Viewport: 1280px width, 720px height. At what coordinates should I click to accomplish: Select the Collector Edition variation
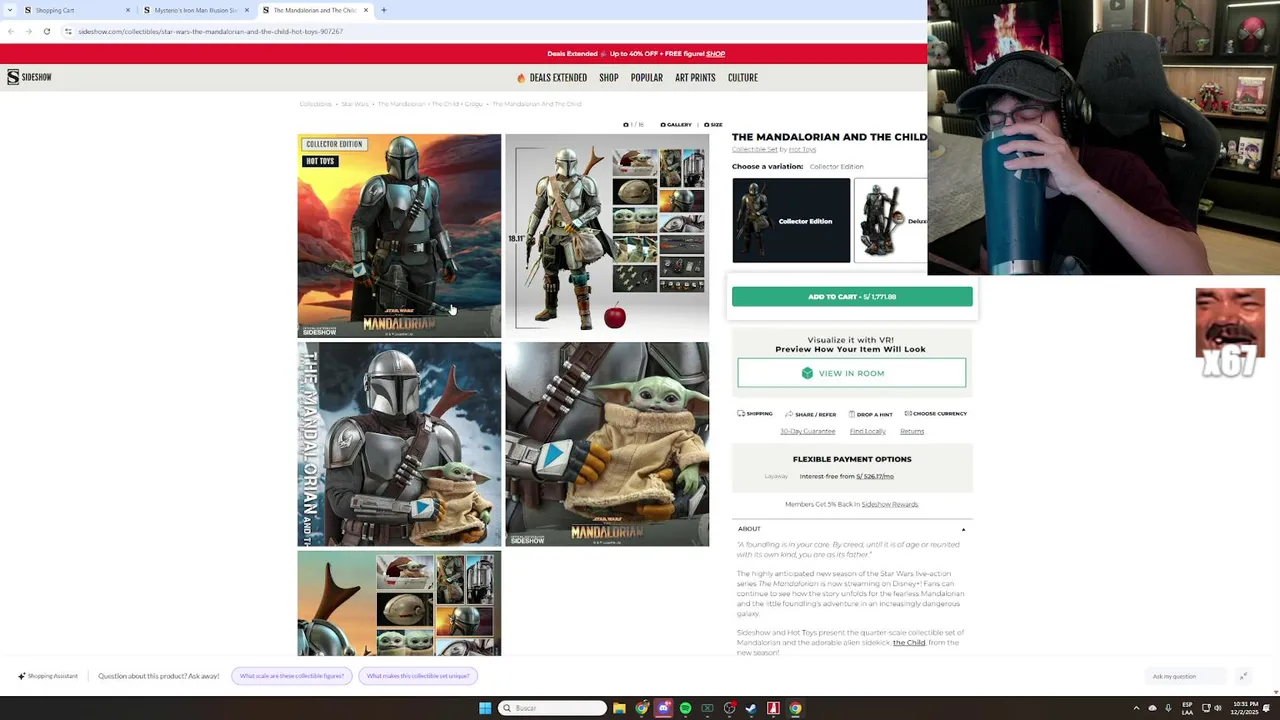click(791, 220)
